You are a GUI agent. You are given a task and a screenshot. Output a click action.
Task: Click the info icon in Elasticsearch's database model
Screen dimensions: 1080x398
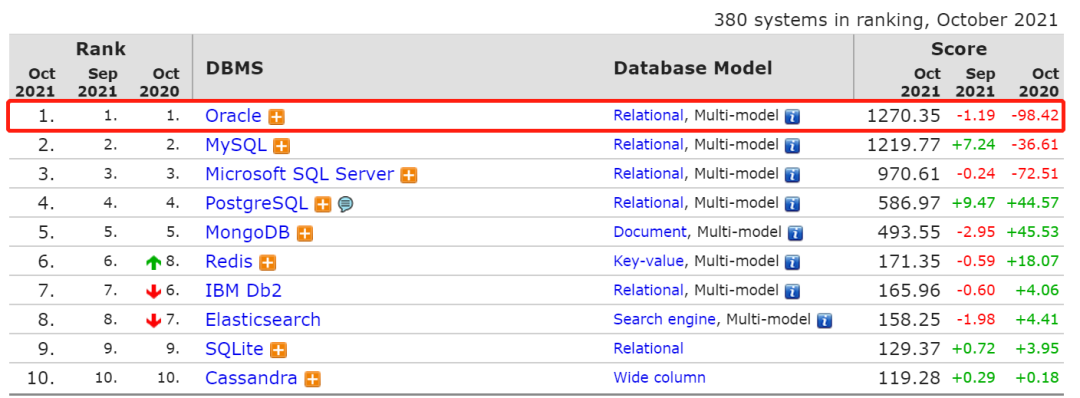coord(824,321)
